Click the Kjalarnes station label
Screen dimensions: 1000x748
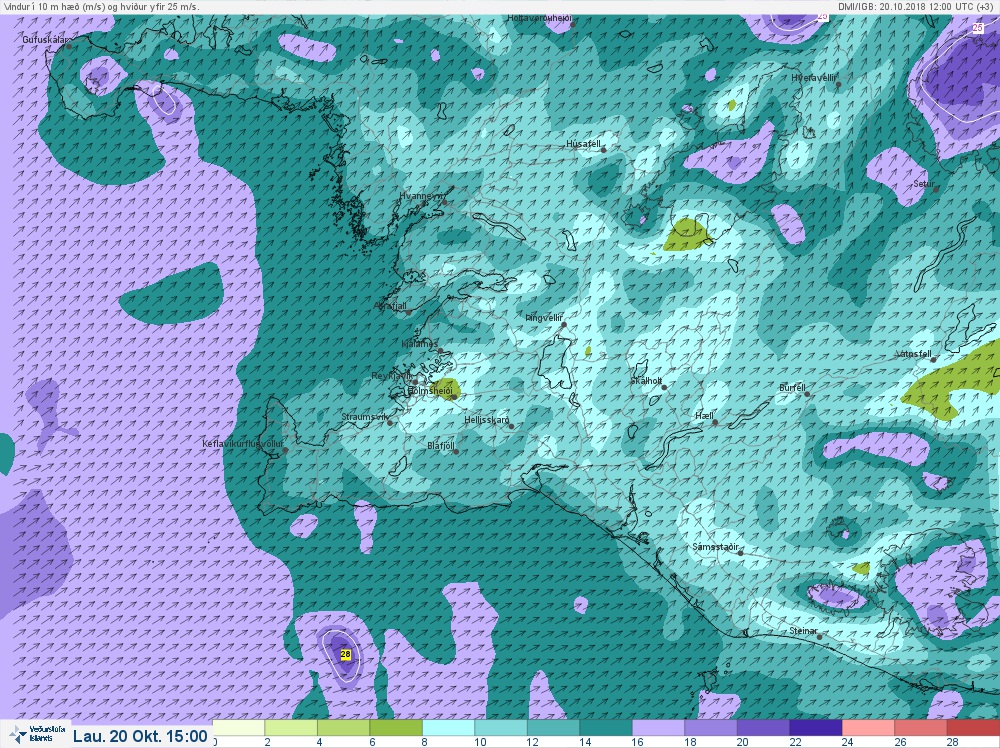click(x=420, y=344)
